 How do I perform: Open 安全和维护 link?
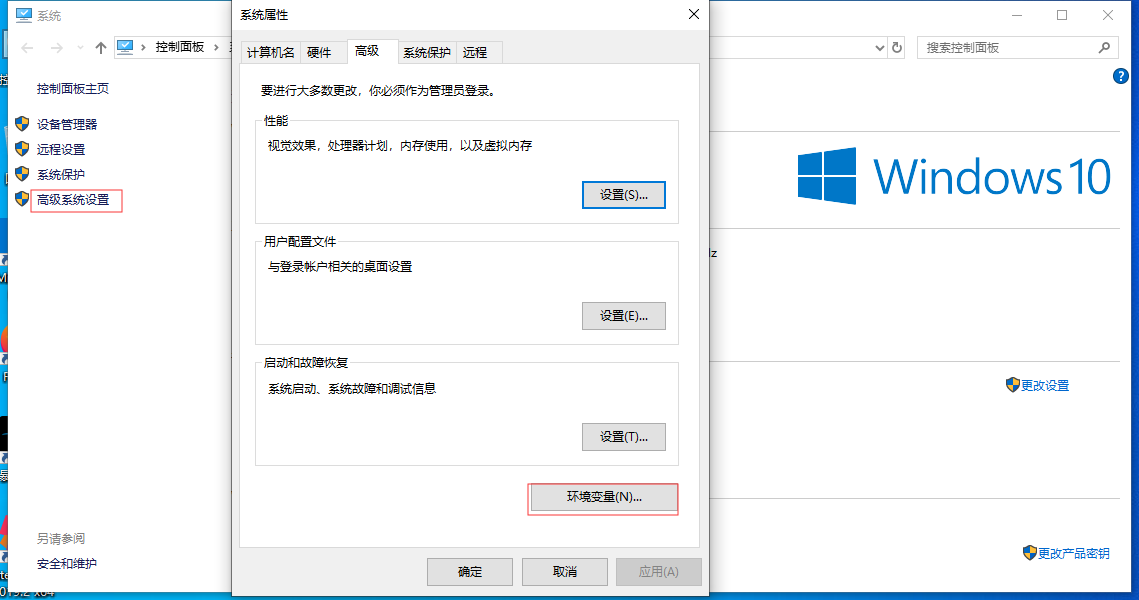(67, 564)
